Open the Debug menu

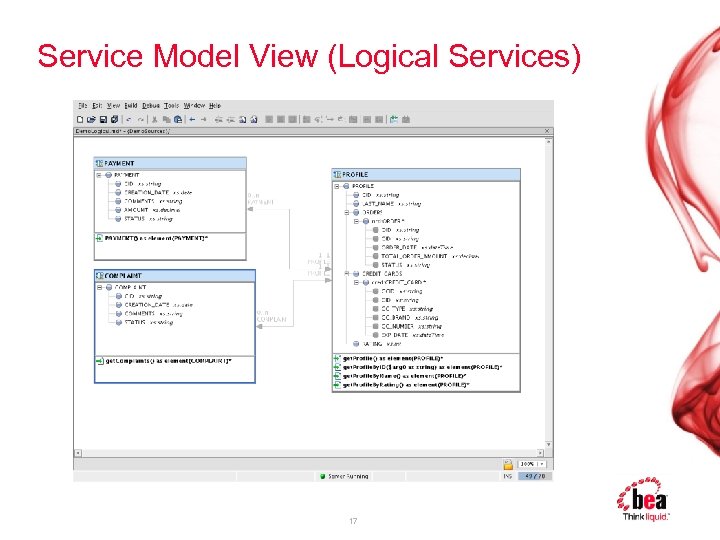[x=151, y=106]
